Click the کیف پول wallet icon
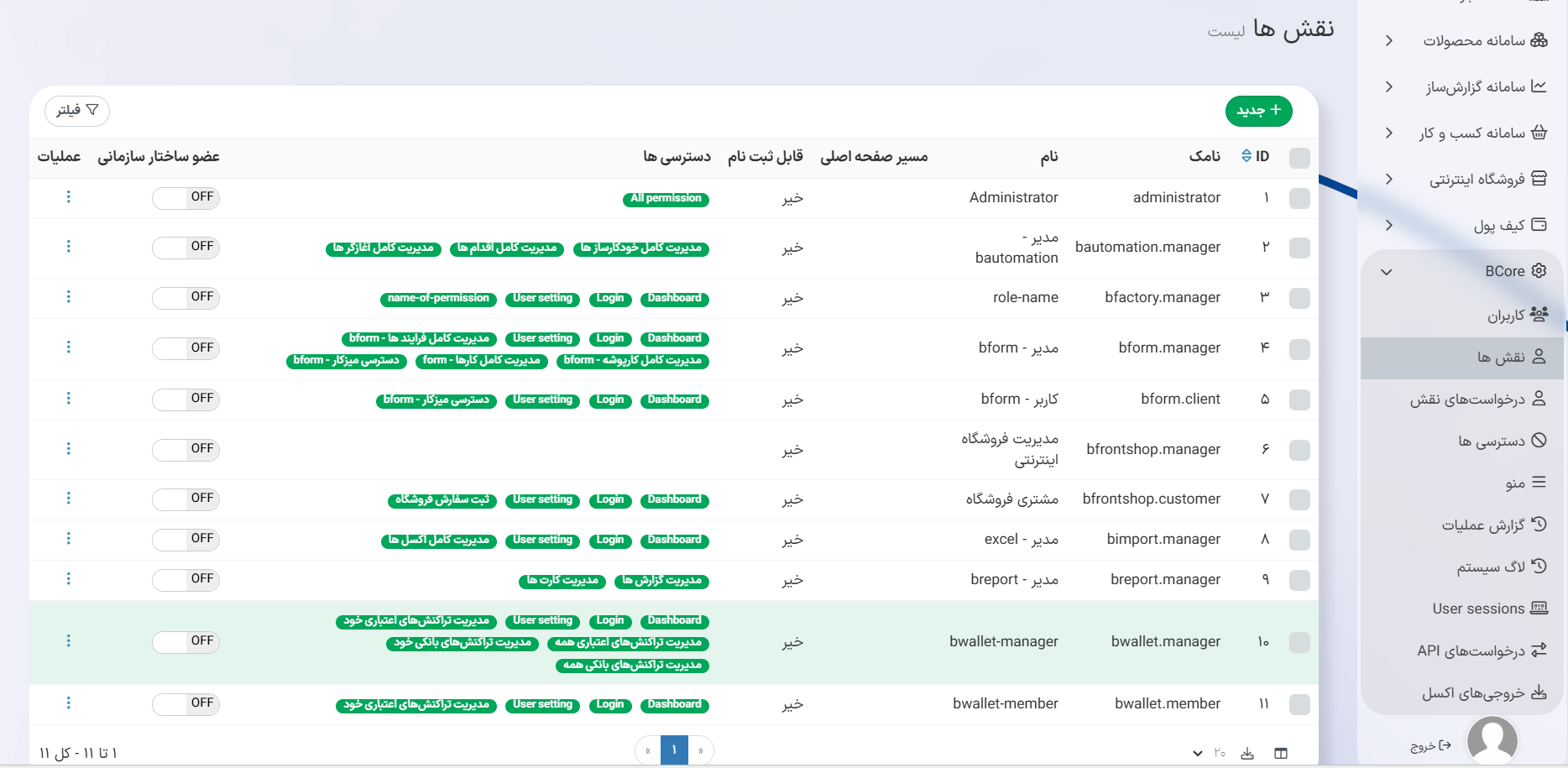Screen dimensions: 1568x768 (x=1539, y=224)
